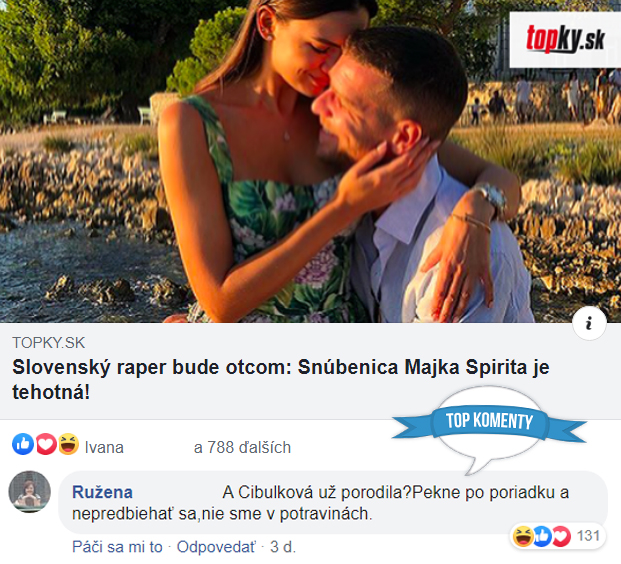Click the like reaction icon under the article
Viewport: 621px width, 564px height.
[x=23, y=444]
